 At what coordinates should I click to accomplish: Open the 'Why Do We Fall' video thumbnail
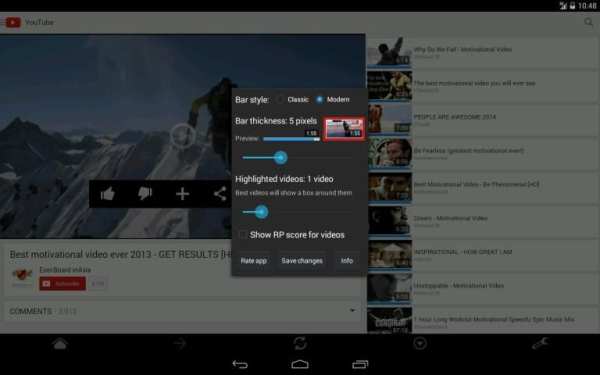pos(390,52)
